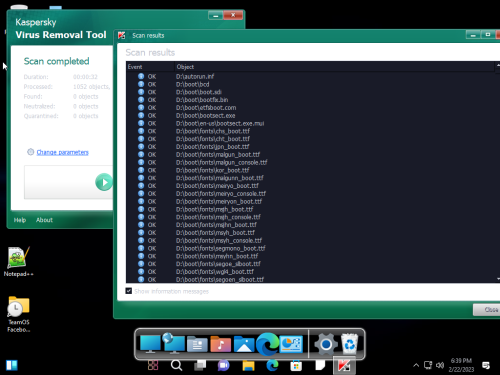The image size is (500, 375).
Task: Open network status in system tray
Action: pyautogui.click(x=428, y=365)
